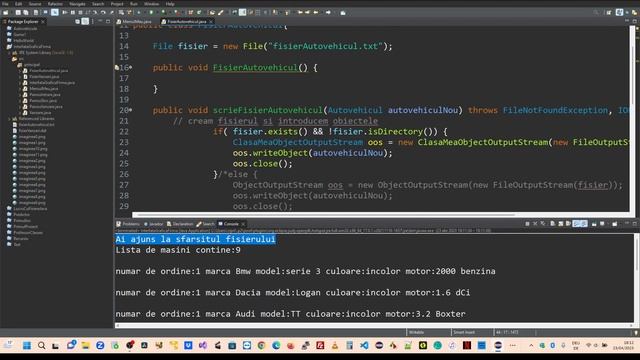Expand the JRE System Library node
The height and width of the screenshot is (360, 640).
click(9, 53)
